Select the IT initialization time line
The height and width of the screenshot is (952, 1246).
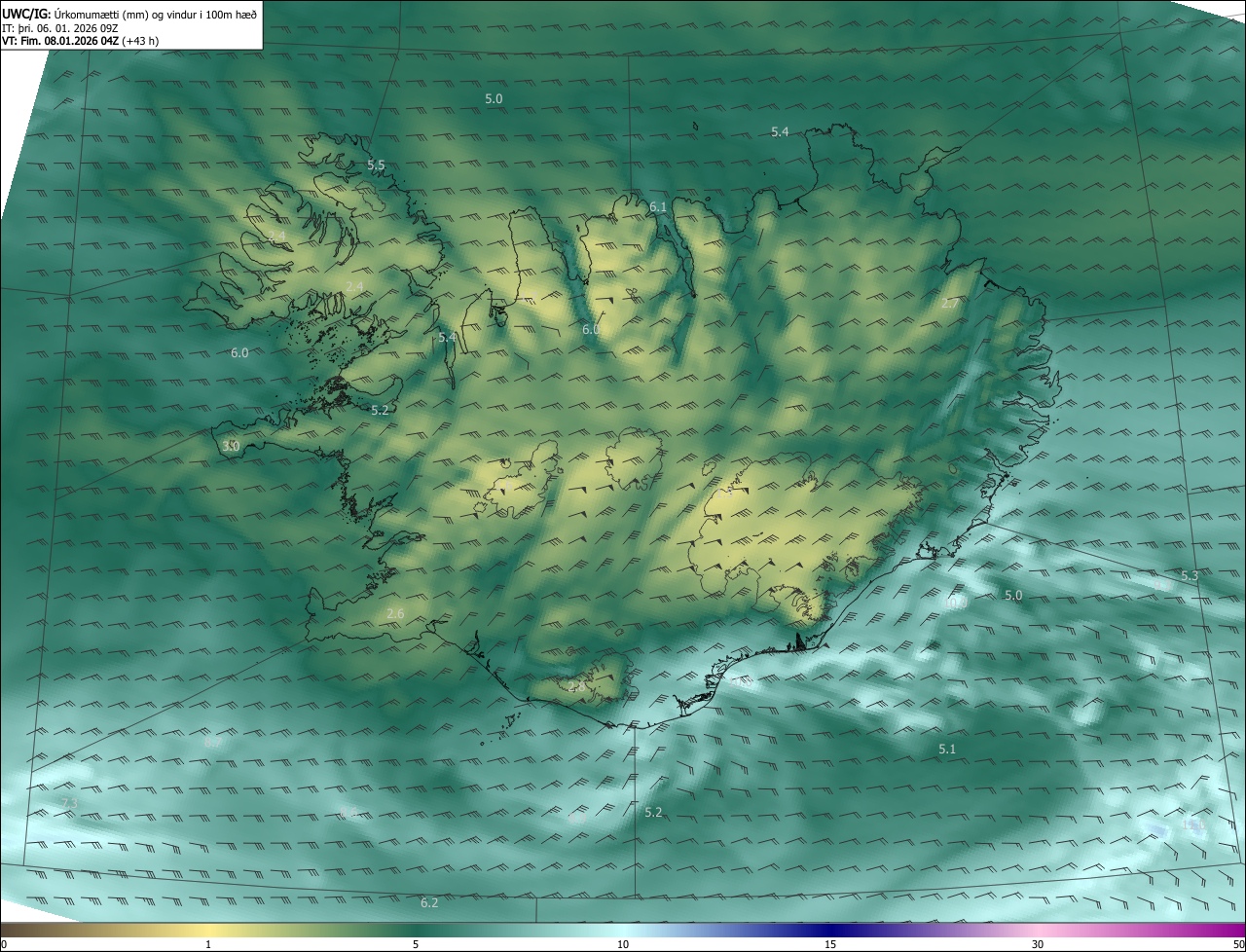click(60, 28)
